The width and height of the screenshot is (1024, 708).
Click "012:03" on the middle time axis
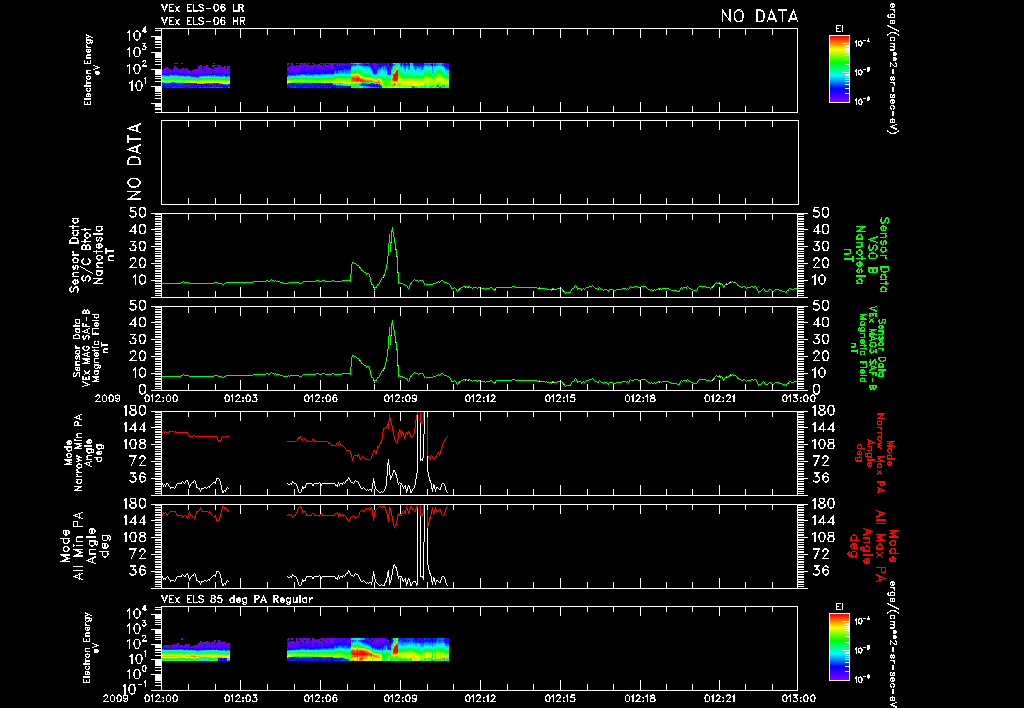[241, 398]
